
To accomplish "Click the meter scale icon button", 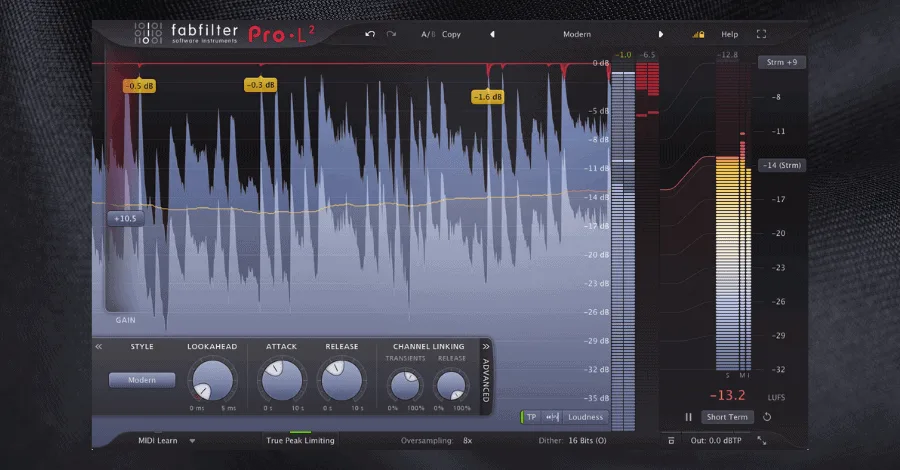I will [x=552, y=417].
